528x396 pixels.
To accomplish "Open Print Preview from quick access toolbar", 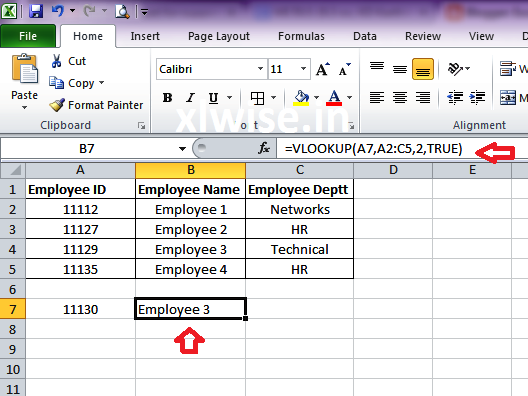I will click(122, 11).
